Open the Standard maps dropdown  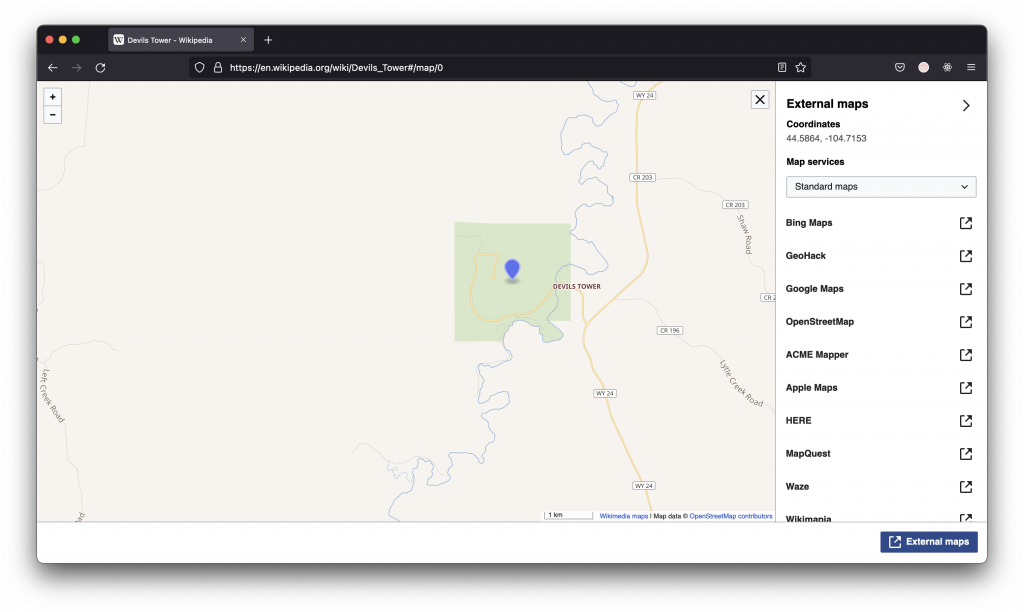880,187
